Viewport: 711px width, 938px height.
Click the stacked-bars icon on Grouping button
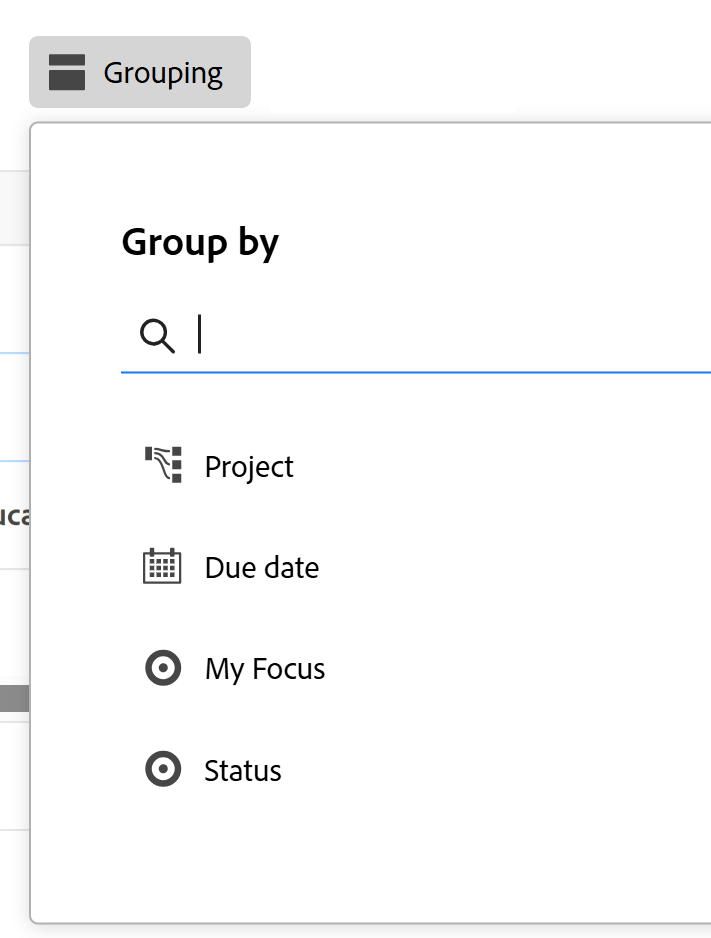[x=67, y=71]
